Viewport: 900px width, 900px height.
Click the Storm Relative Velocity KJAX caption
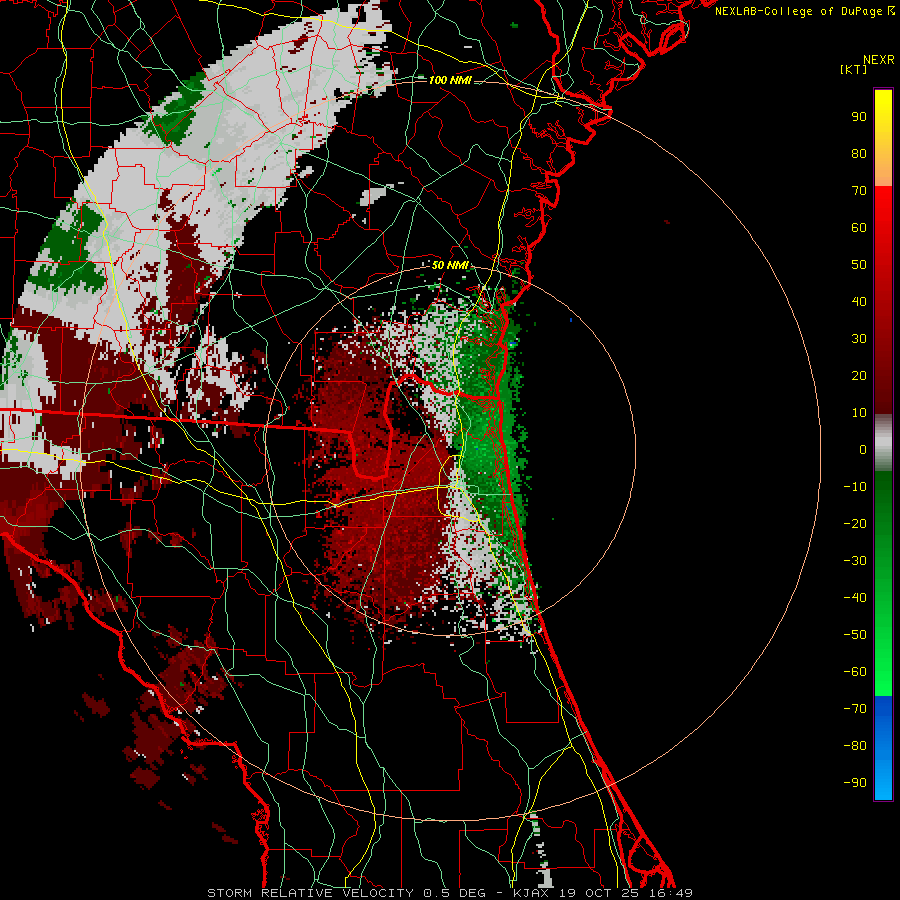click(x=450, y=893)
